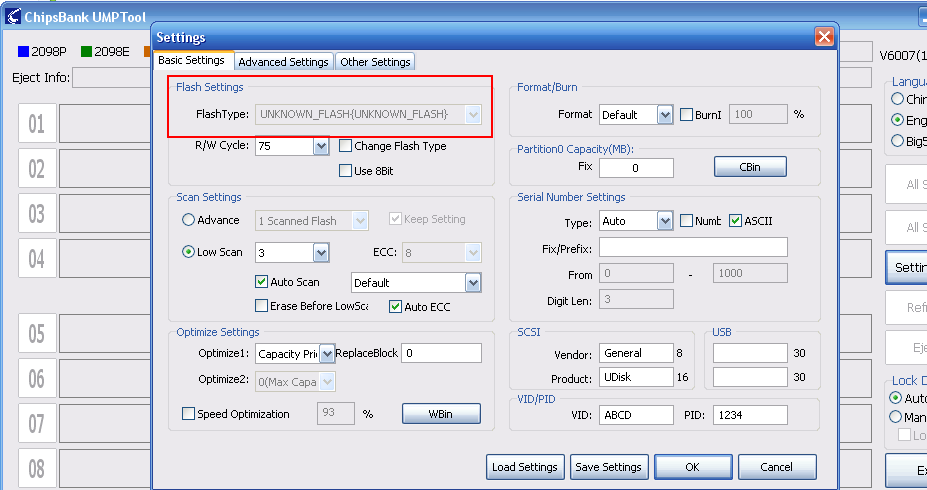
Task: Select Auto lock radio in main window
Action: [x=896, y=398]
